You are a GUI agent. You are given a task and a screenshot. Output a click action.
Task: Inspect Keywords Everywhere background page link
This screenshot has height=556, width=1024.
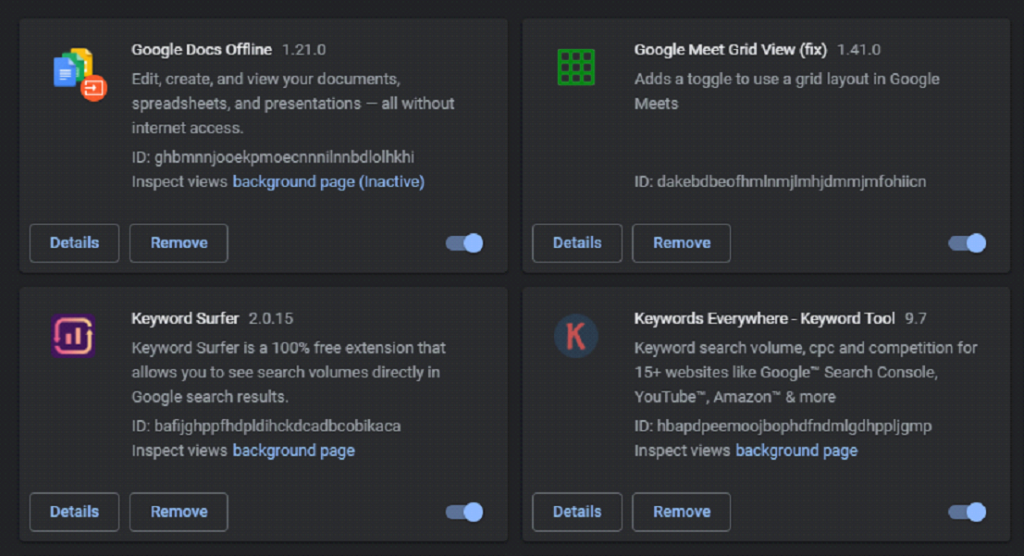pyautogui.click(x=797, y=451)
